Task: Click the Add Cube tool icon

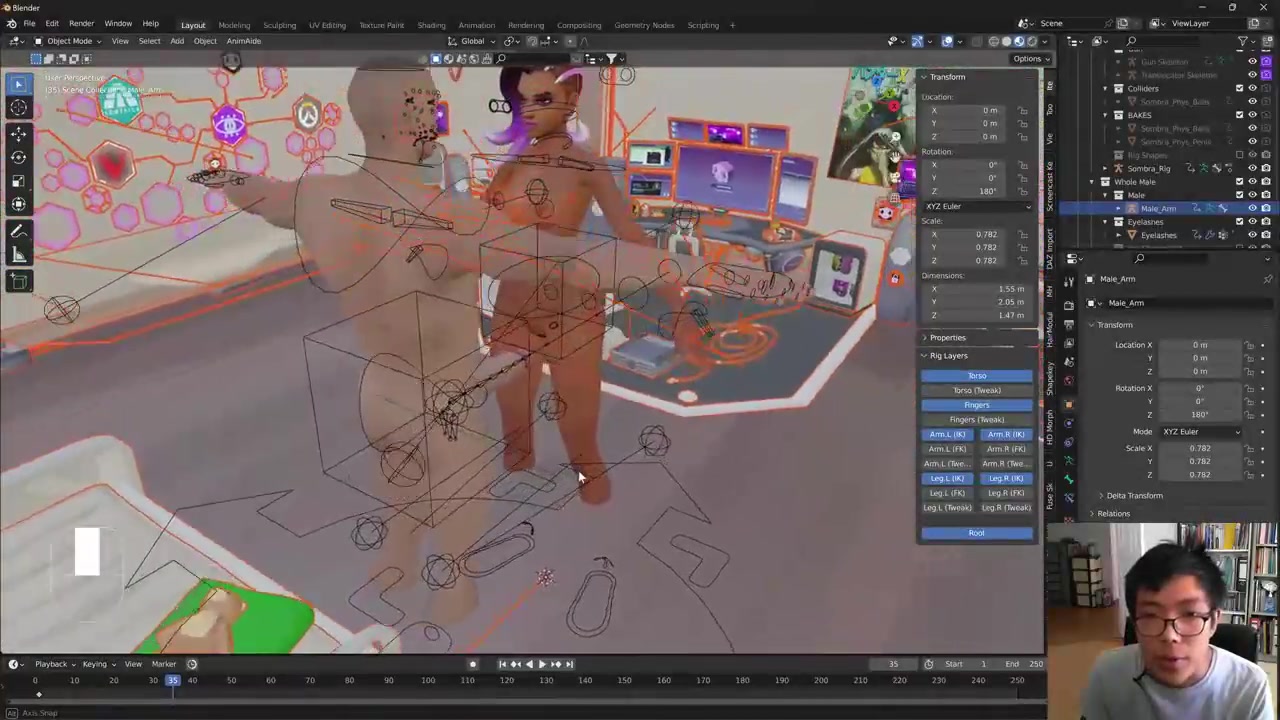Action: tap(18, 282)
